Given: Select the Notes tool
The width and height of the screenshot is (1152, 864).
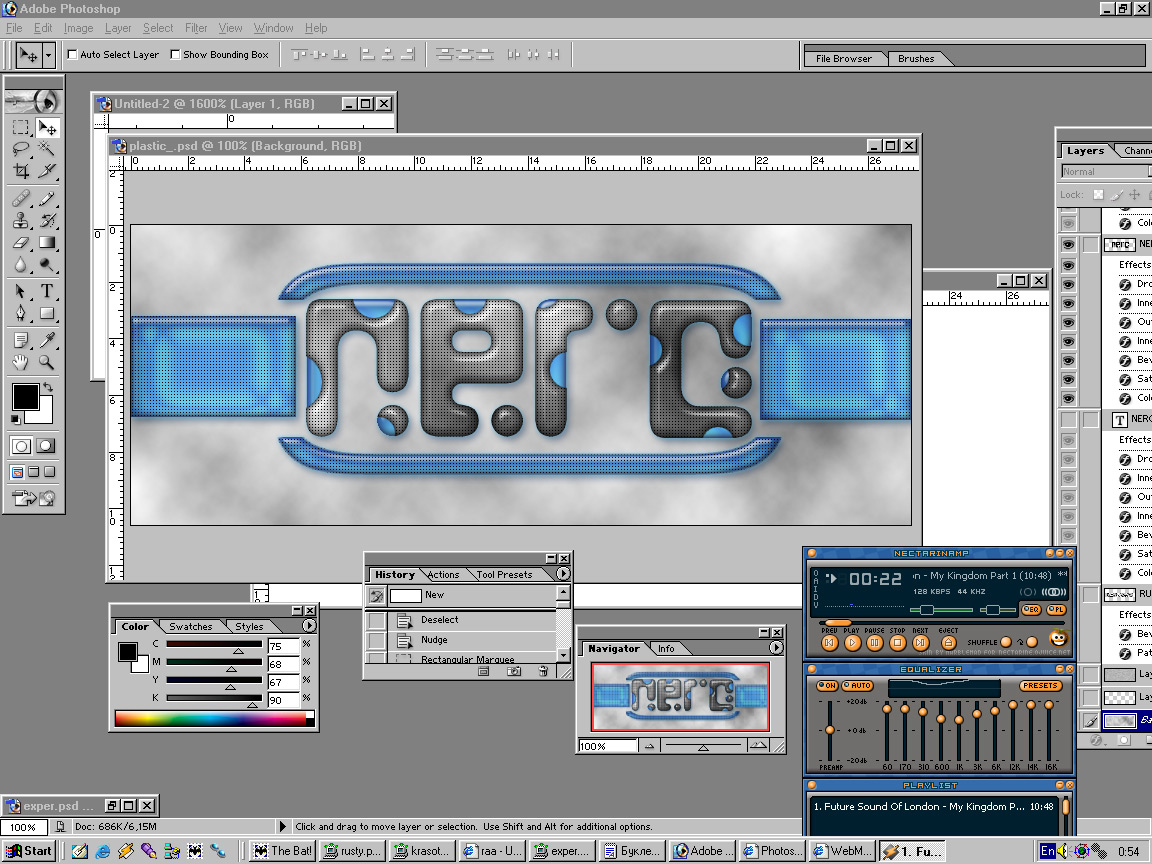Looking at the screenshot, I should point(21,339).
